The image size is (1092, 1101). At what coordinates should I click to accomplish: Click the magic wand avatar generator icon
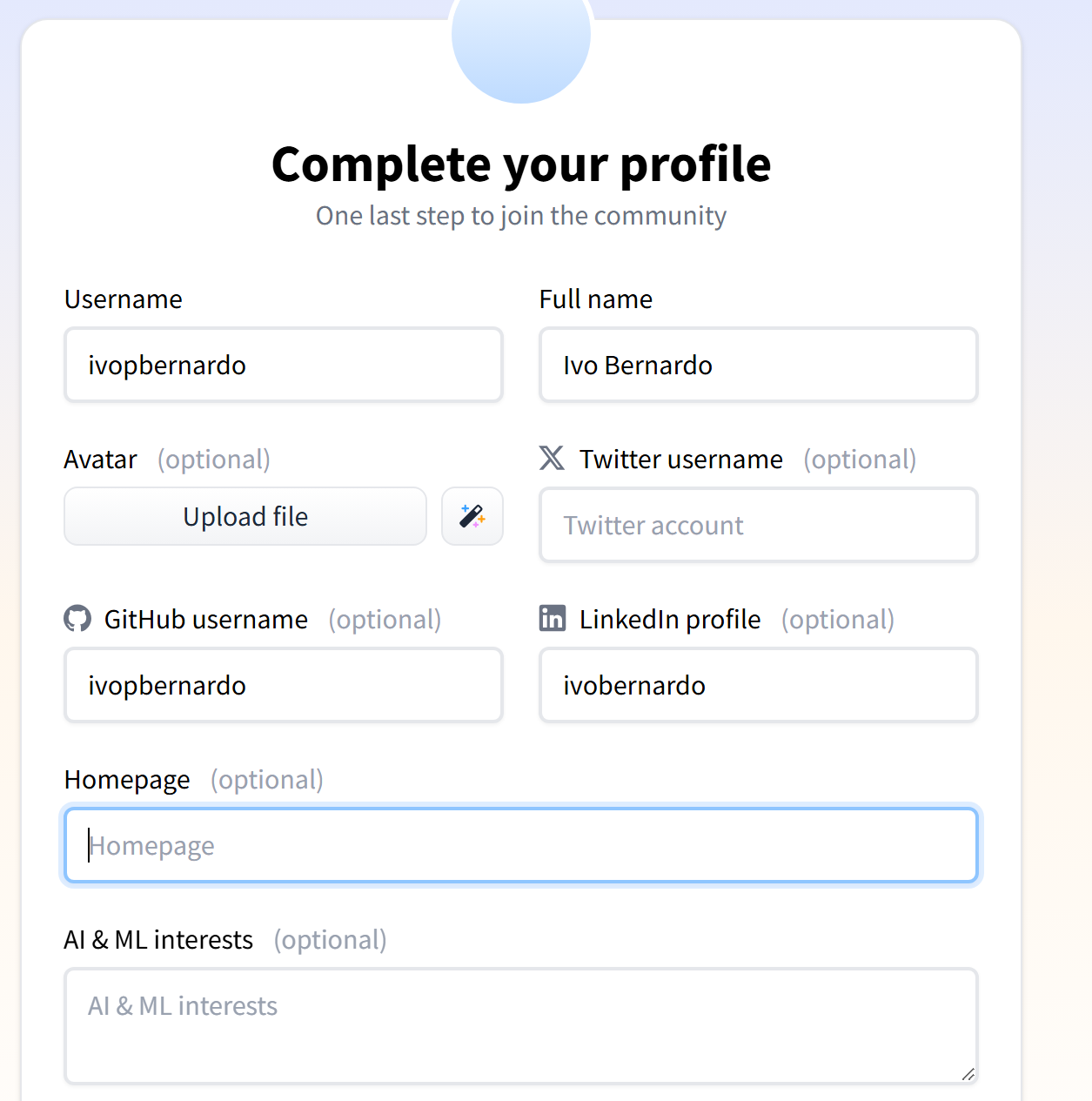point(472,516)
